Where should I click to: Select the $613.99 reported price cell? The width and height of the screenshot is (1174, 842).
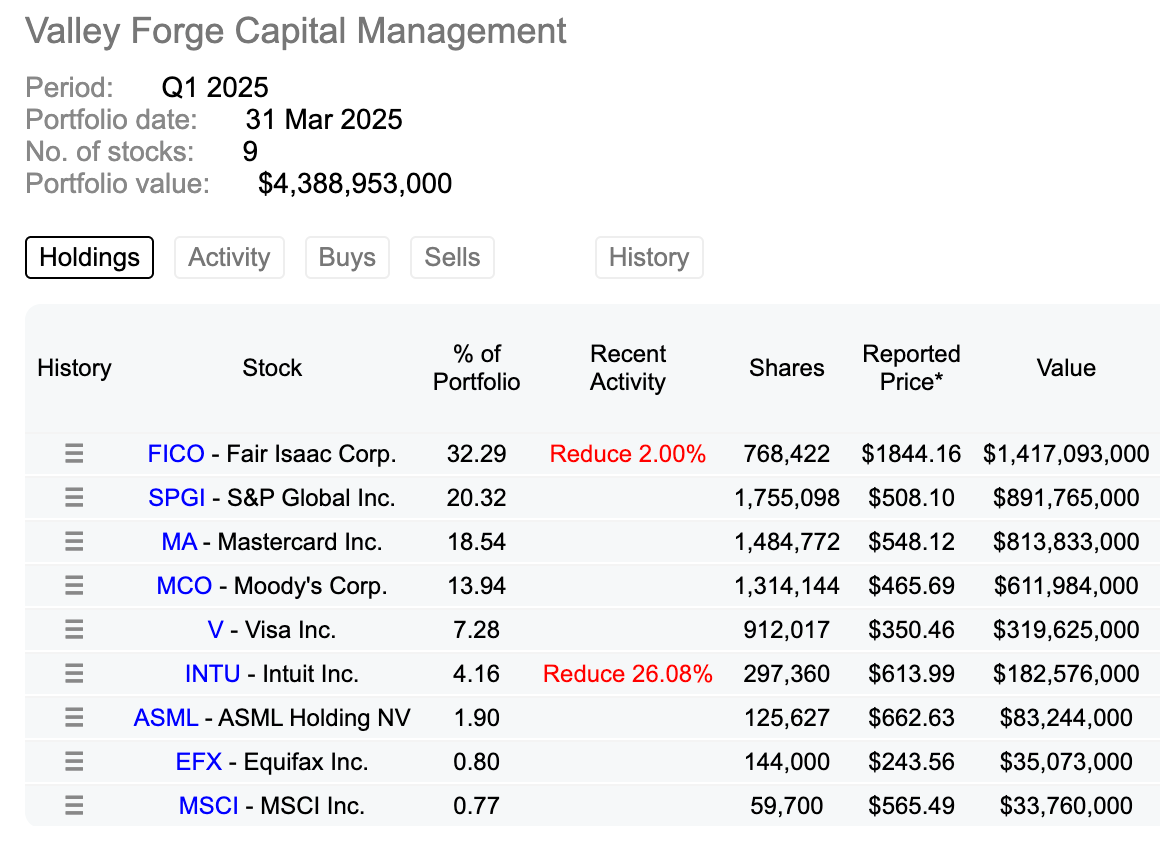(x=911, y=674)
